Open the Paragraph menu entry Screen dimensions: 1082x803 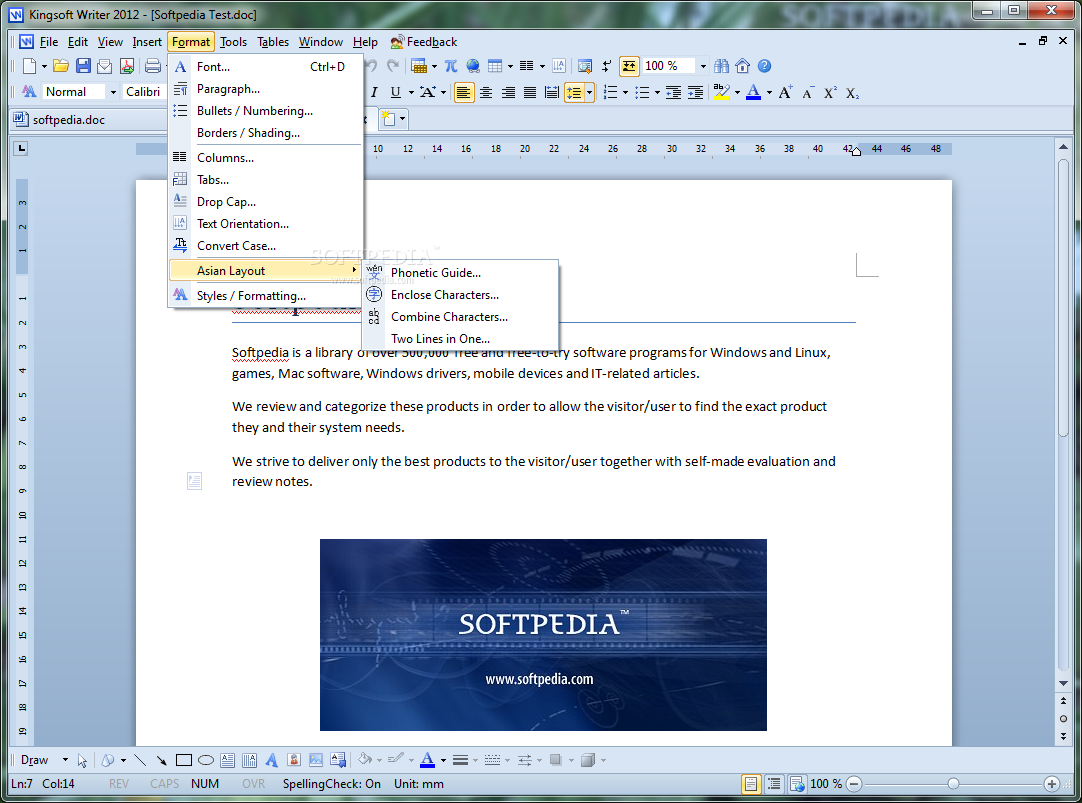coord(266,89)
